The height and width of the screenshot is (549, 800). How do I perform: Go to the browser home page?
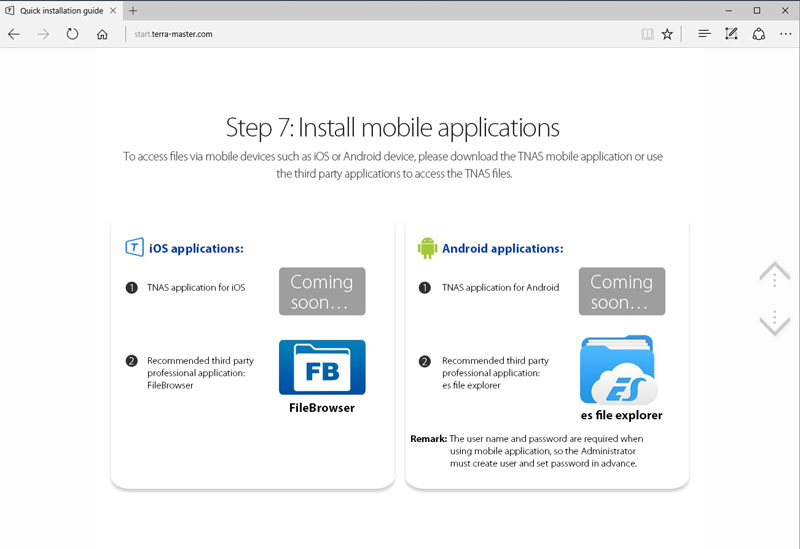[102, 34]
